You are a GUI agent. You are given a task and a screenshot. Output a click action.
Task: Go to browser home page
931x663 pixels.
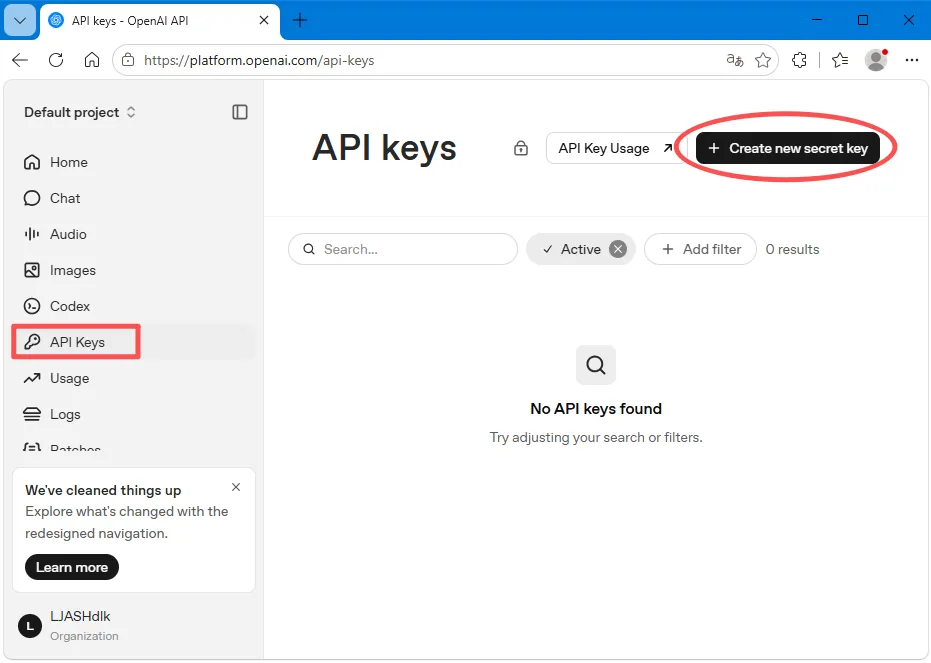coord(91,60)
